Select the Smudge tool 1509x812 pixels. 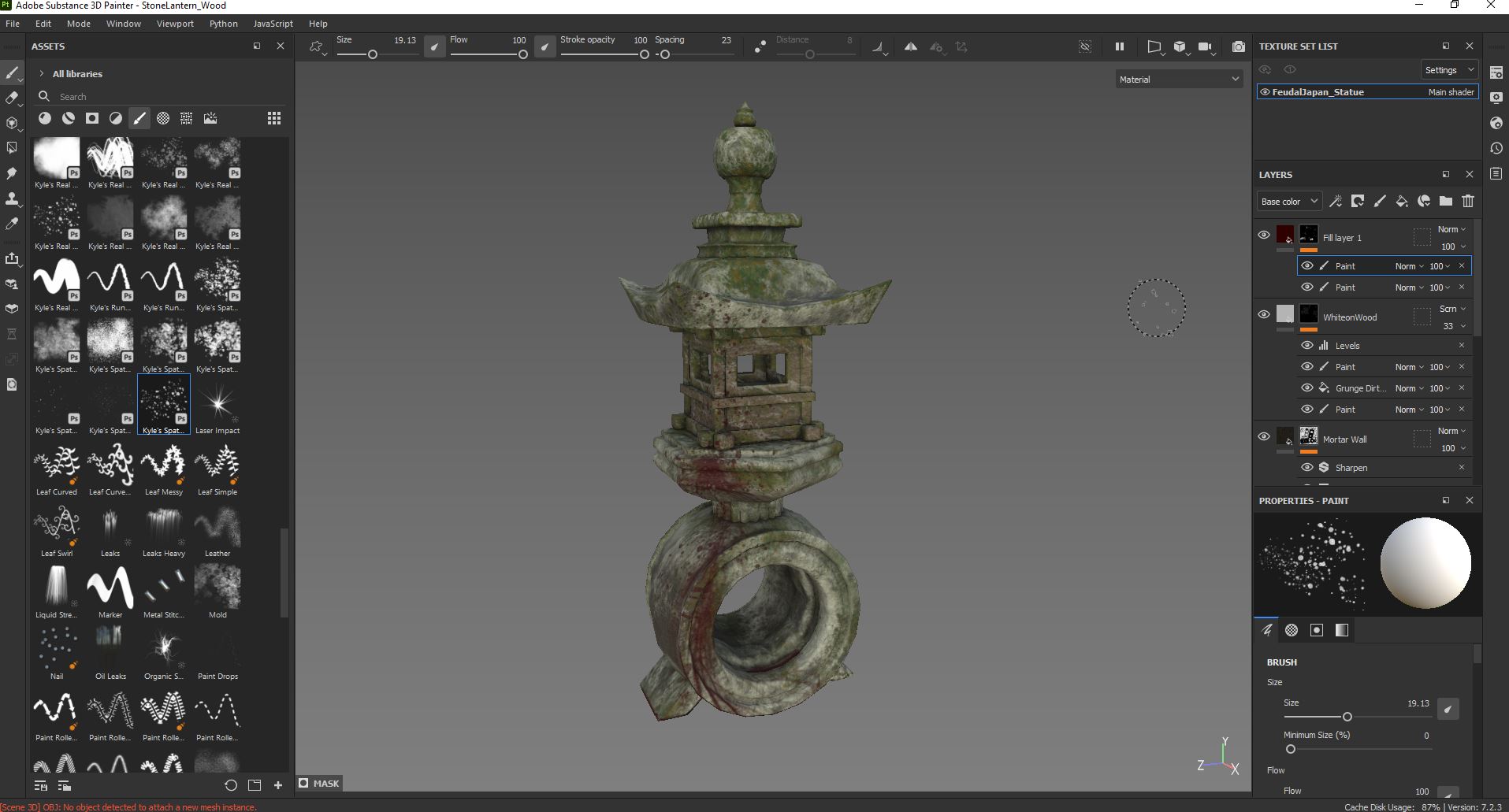coord(12,173)
